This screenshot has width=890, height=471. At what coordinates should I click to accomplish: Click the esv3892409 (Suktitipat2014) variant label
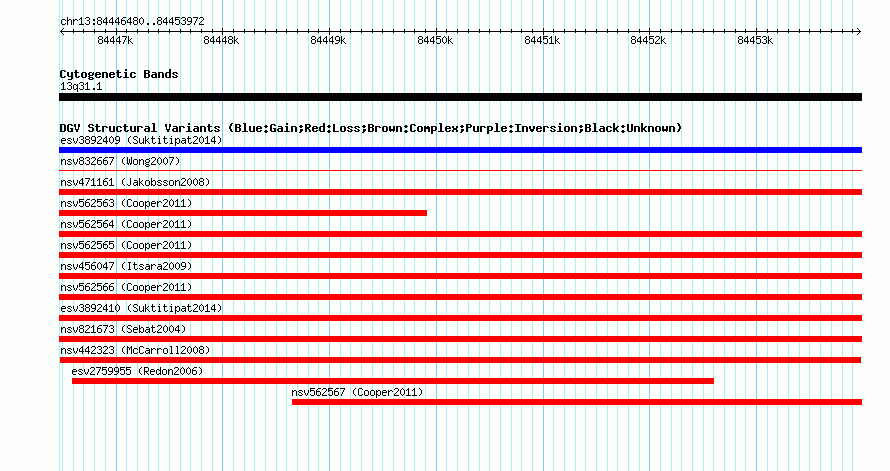(x=141, y=140)
